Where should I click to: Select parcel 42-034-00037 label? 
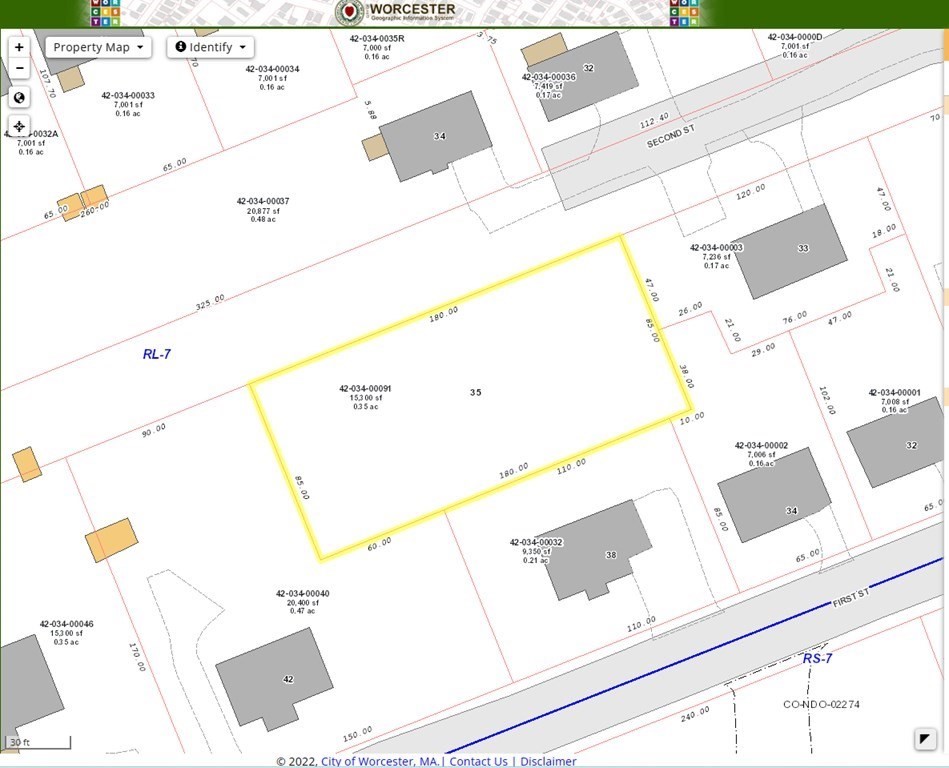[x=263, y=209]
